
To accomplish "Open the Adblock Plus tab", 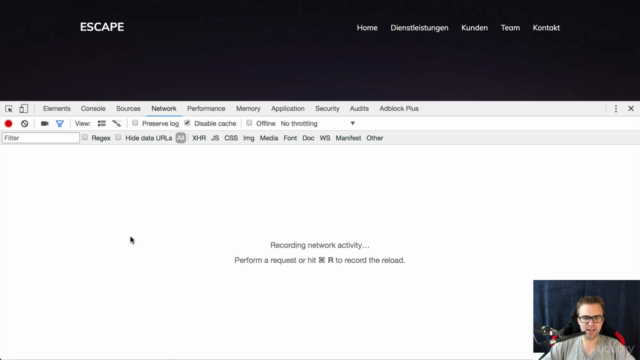I will [399, 109].
